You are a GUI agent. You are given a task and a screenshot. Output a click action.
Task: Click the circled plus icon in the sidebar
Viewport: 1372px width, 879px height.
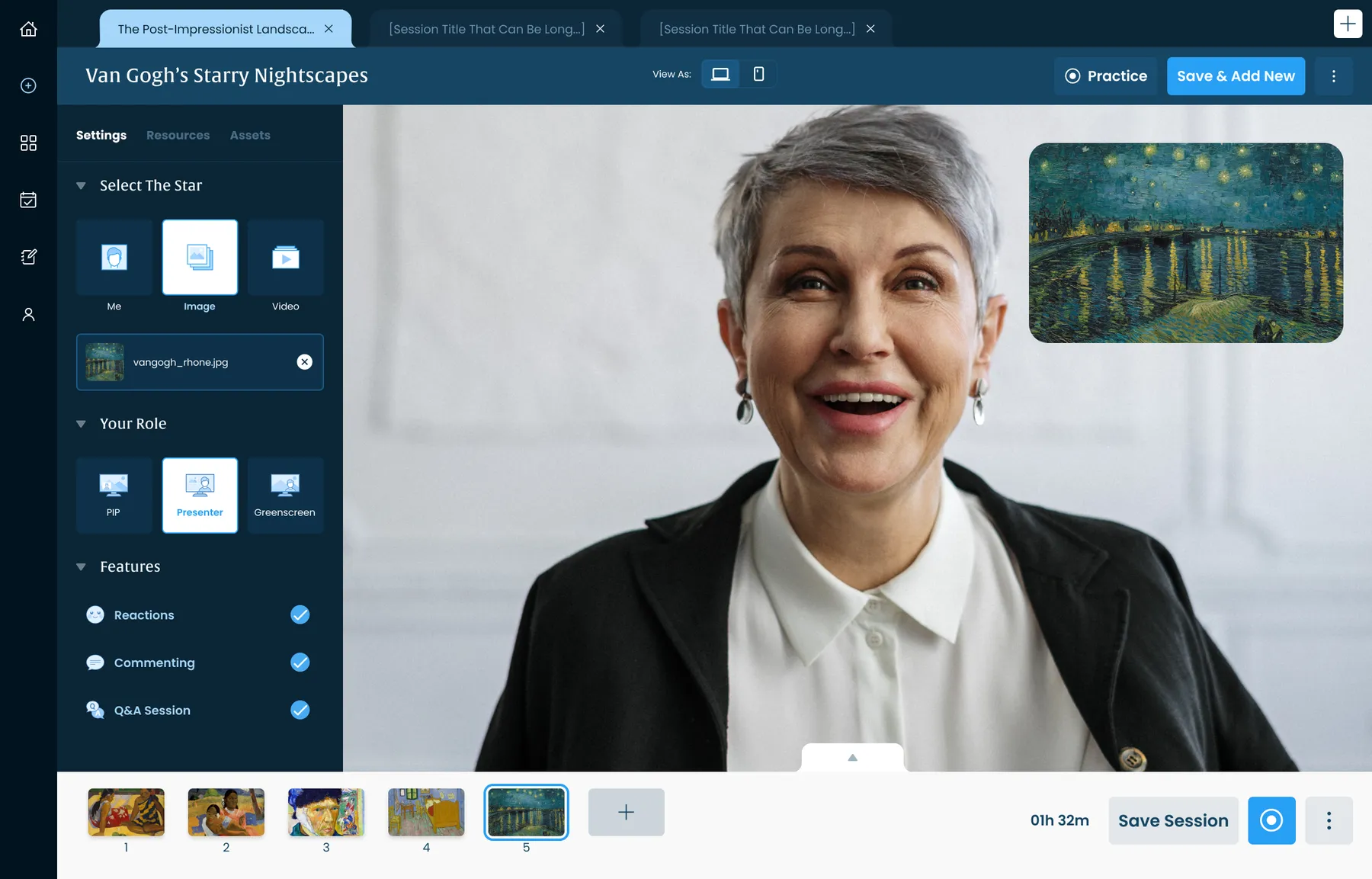tap(28, 85)
